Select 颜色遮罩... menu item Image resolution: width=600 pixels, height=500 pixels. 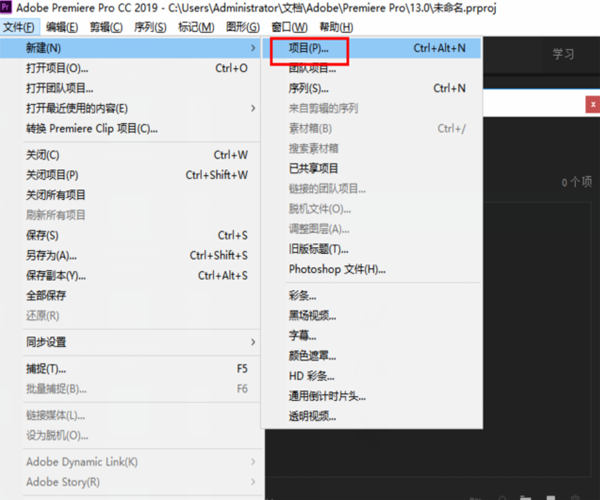372,356
